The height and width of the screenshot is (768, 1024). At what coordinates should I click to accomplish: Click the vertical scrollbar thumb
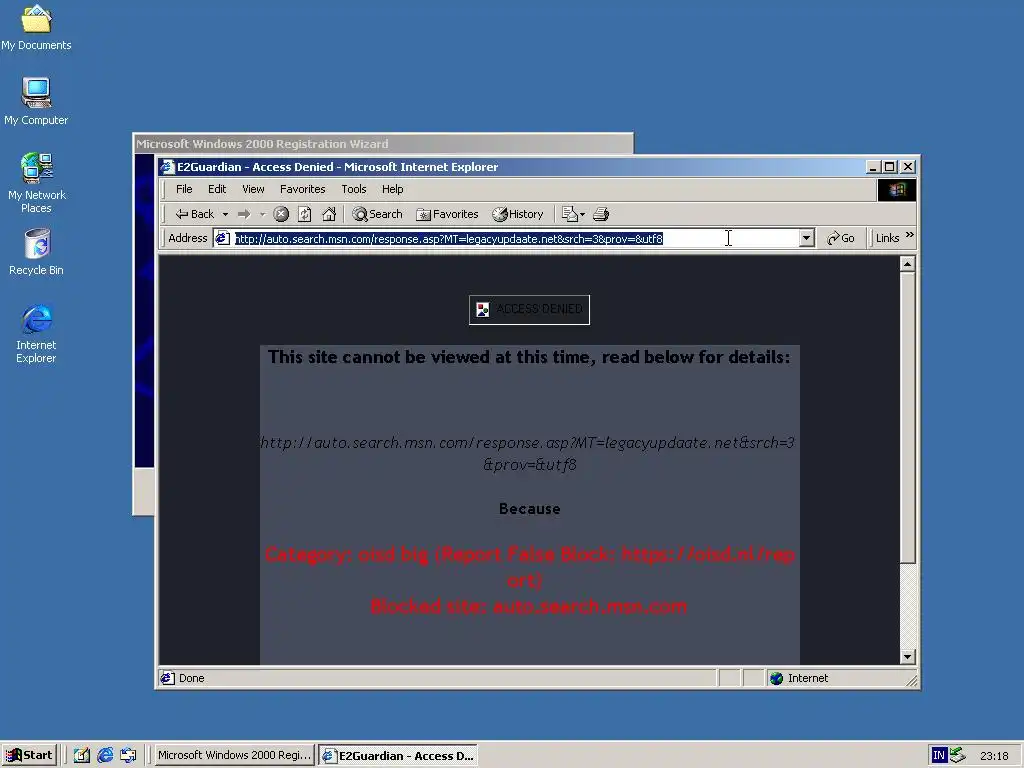907,417
